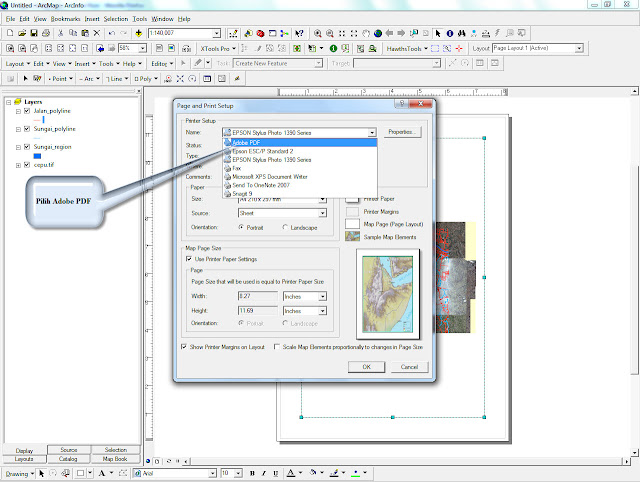Click the Properties button for printer
The height and width of the screenshot is (482, 640).
click(x=402, y=132)
